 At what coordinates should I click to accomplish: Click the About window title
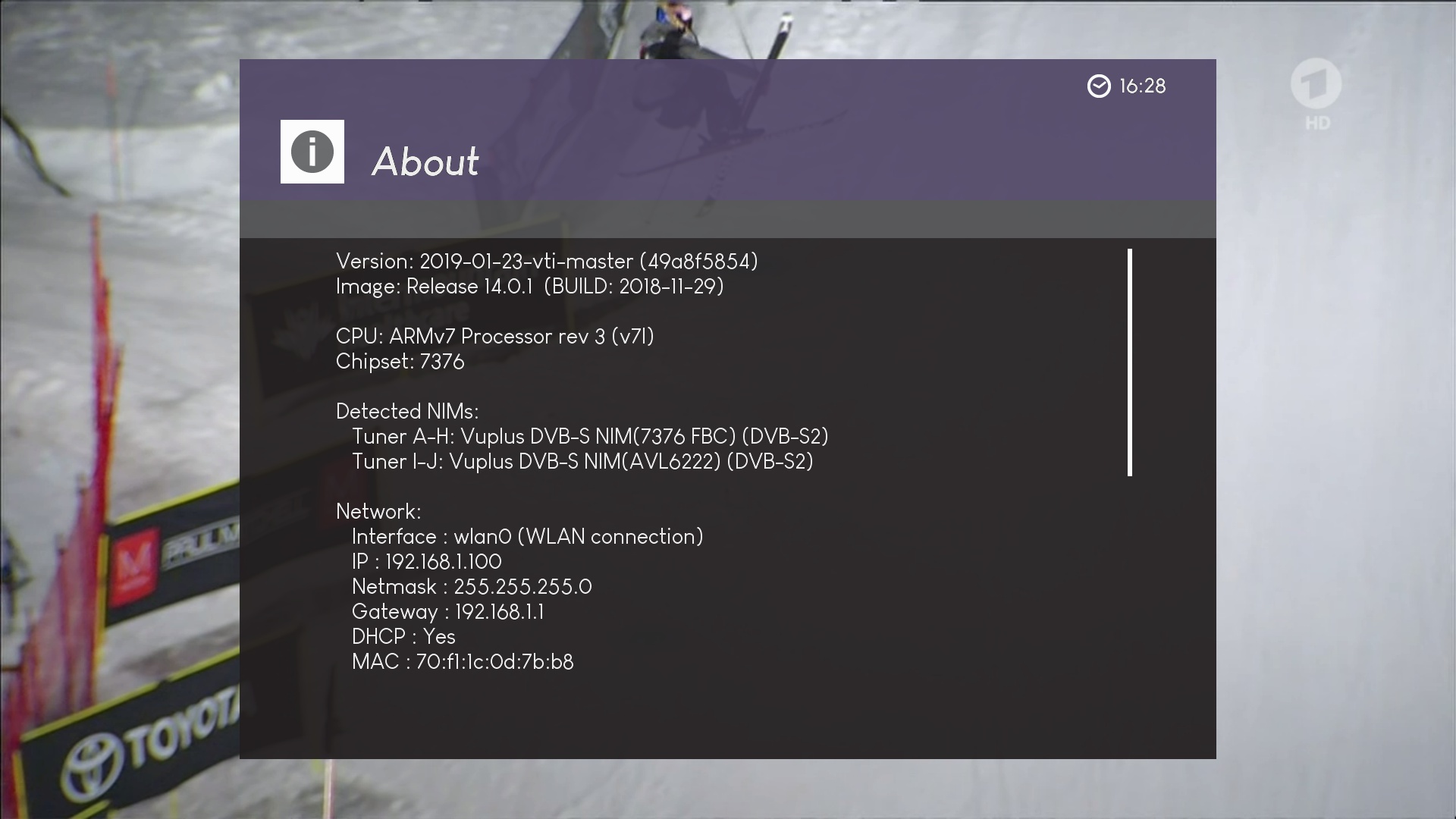point(425,162)
